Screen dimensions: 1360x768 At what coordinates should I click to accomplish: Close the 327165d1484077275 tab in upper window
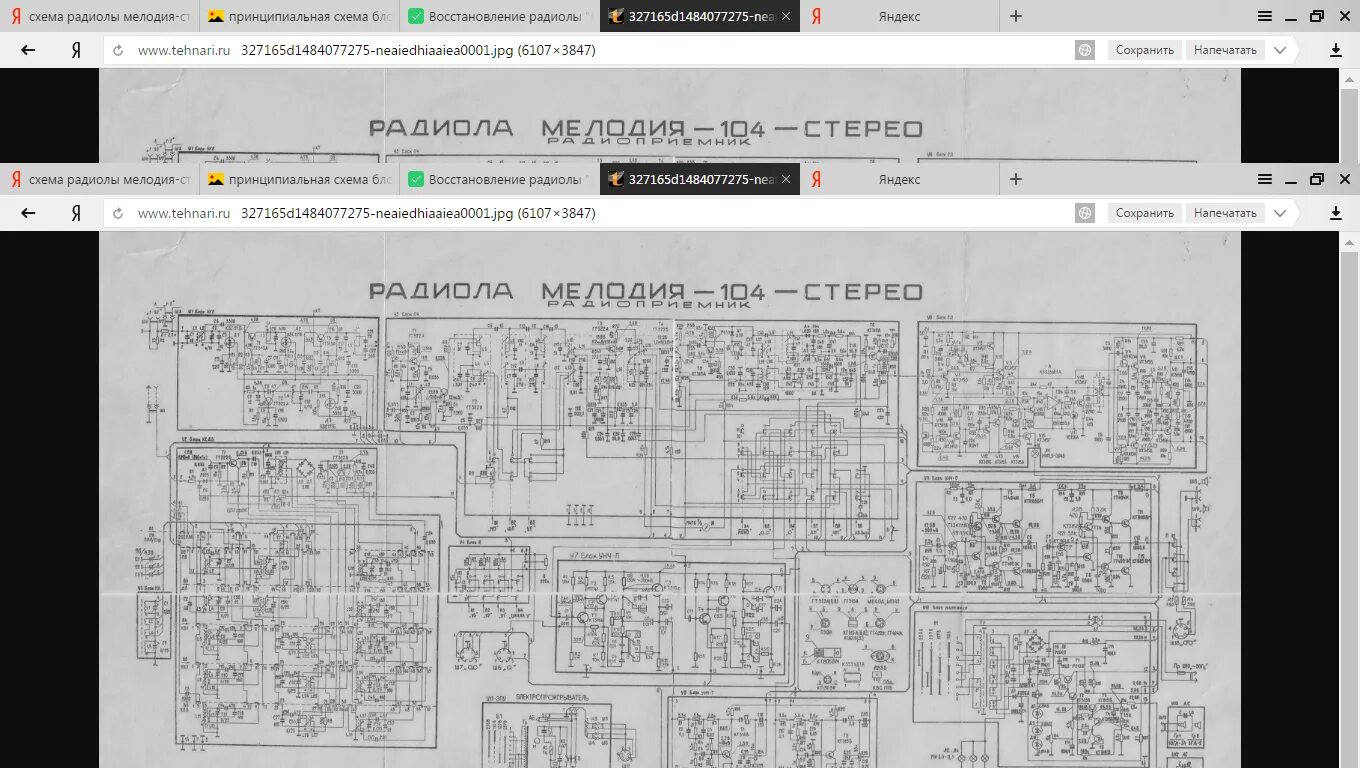coord(786,16)
